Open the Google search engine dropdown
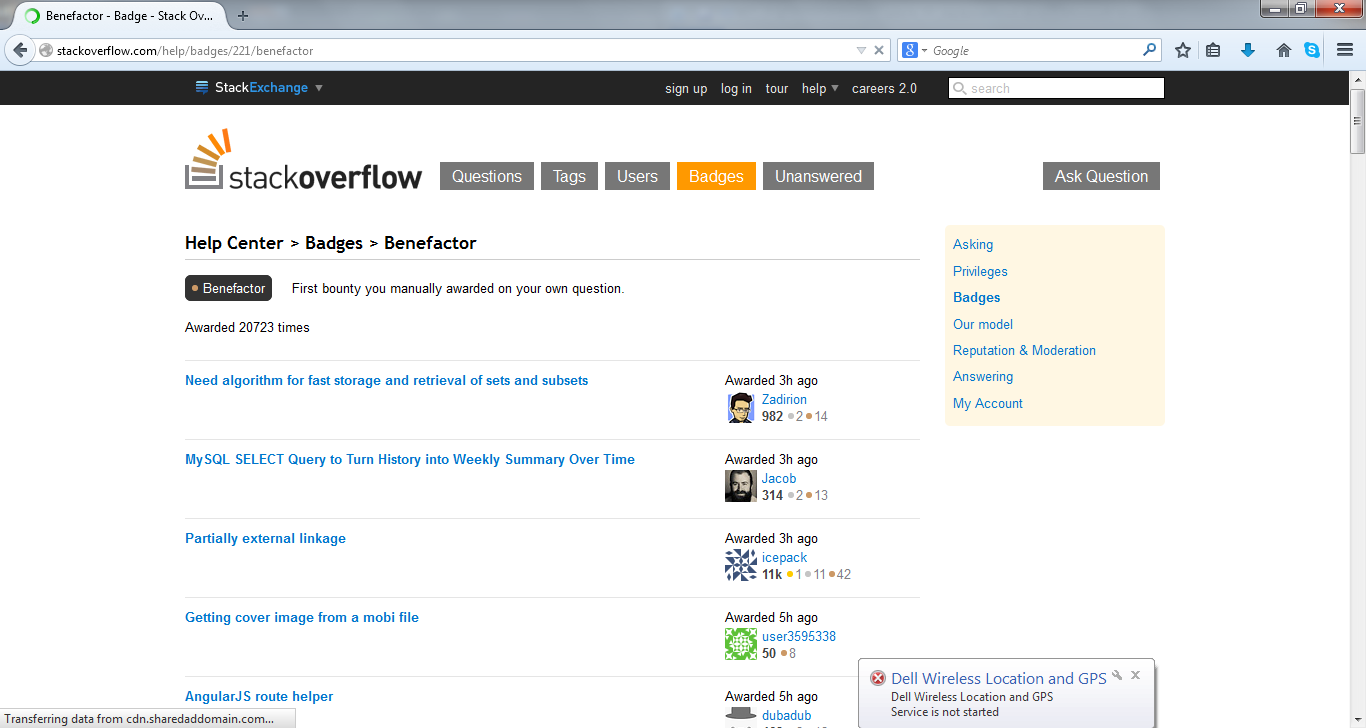The height and width of the screenshot is (728, 1366). (916, 49)
